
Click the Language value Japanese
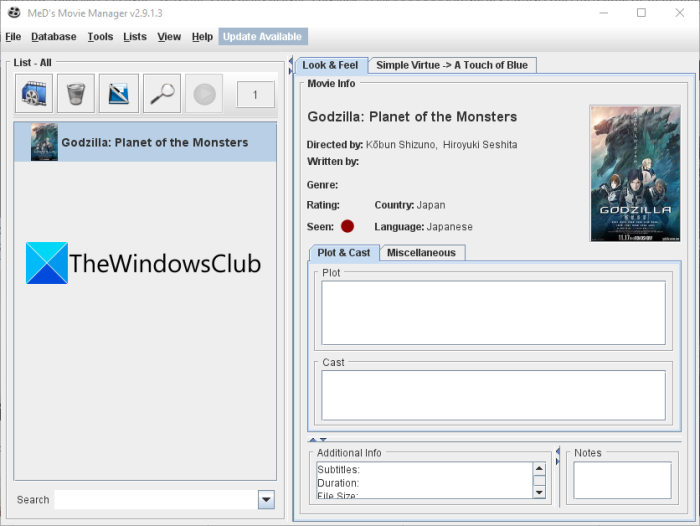click(x=449, y=227)
